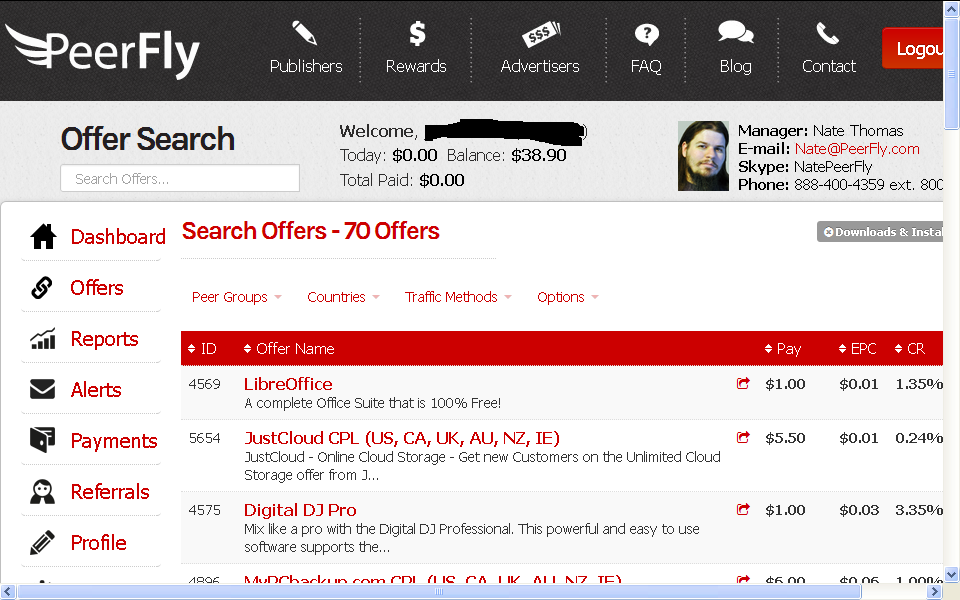The image size is (960, 600).
Task: Open Reports via the bar chart icon
Action: 43,338
